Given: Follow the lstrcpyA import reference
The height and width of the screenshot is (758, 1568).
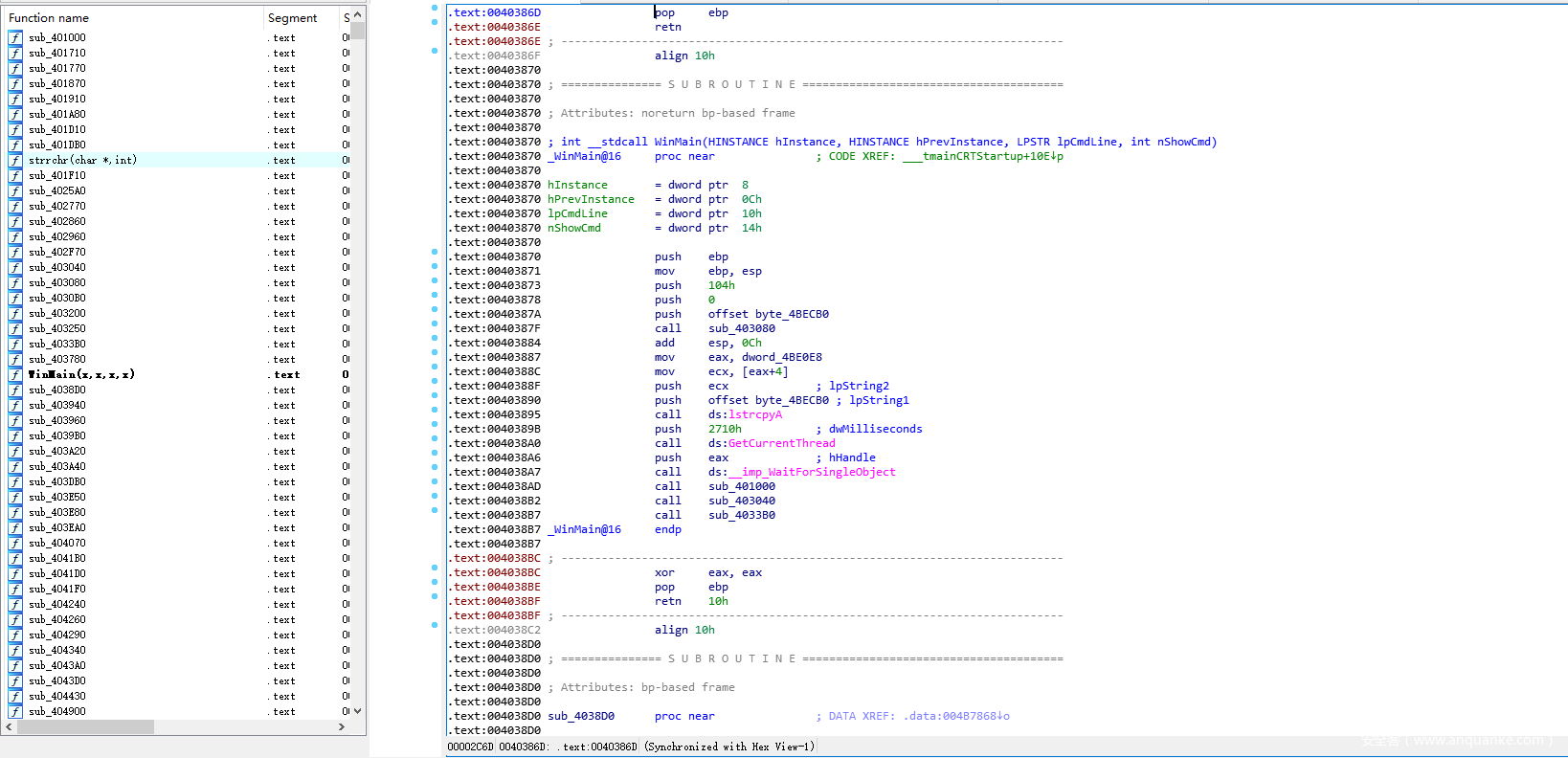Looking at the screenshot, I should tap(754, 414).
